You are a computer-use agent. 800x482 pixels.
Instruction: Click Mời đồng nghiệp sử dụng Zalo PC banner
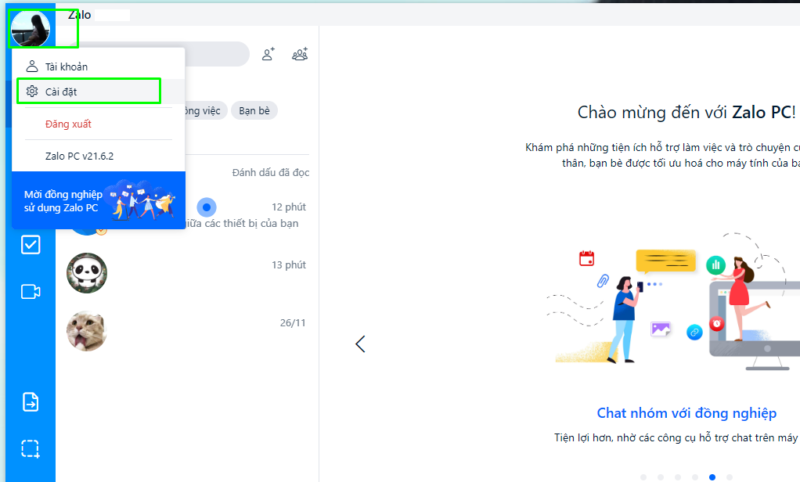[x=98, y=200]
